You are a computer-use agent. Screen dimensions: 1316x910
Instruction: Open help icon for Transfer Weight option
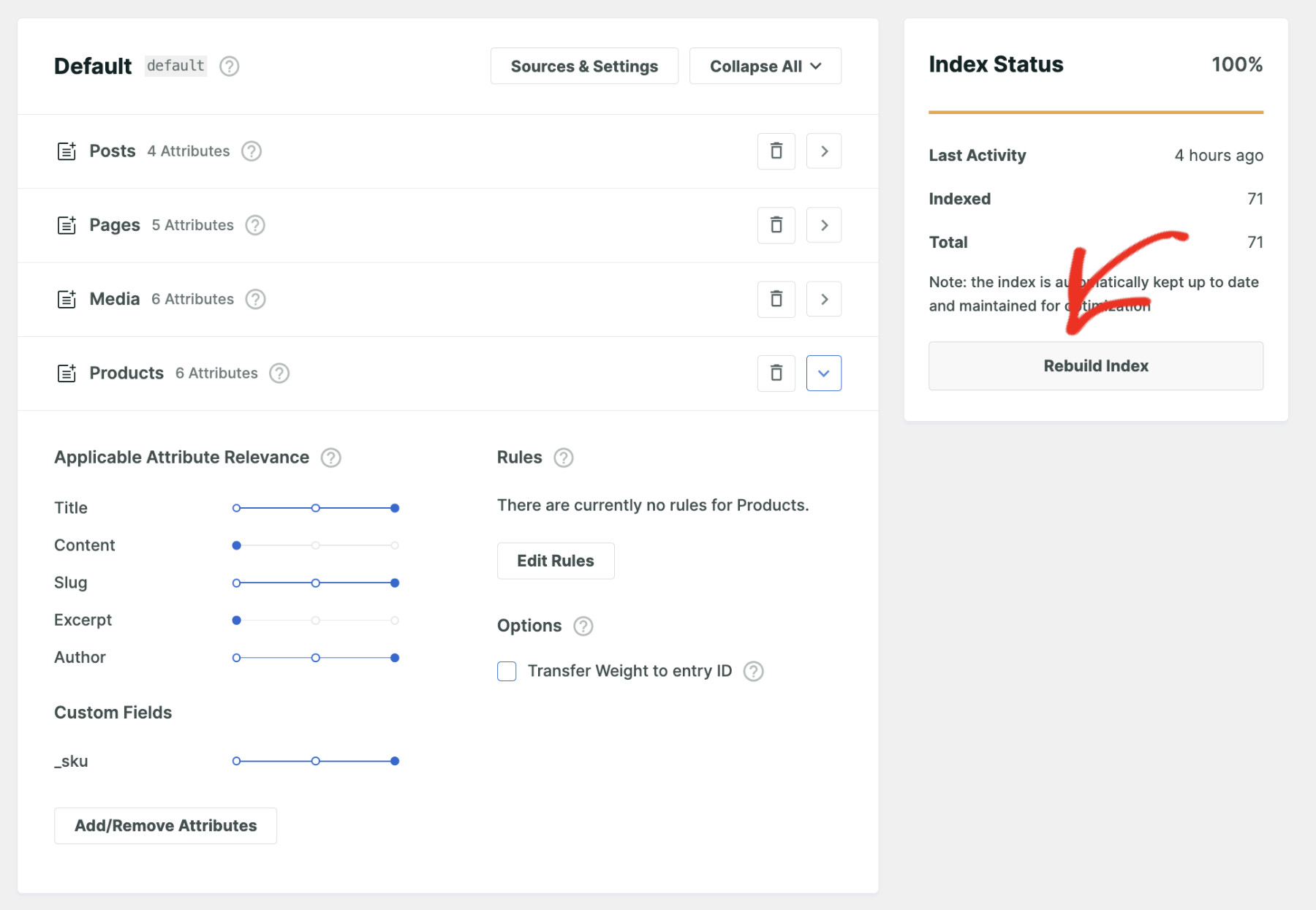(x=754, y=671)
